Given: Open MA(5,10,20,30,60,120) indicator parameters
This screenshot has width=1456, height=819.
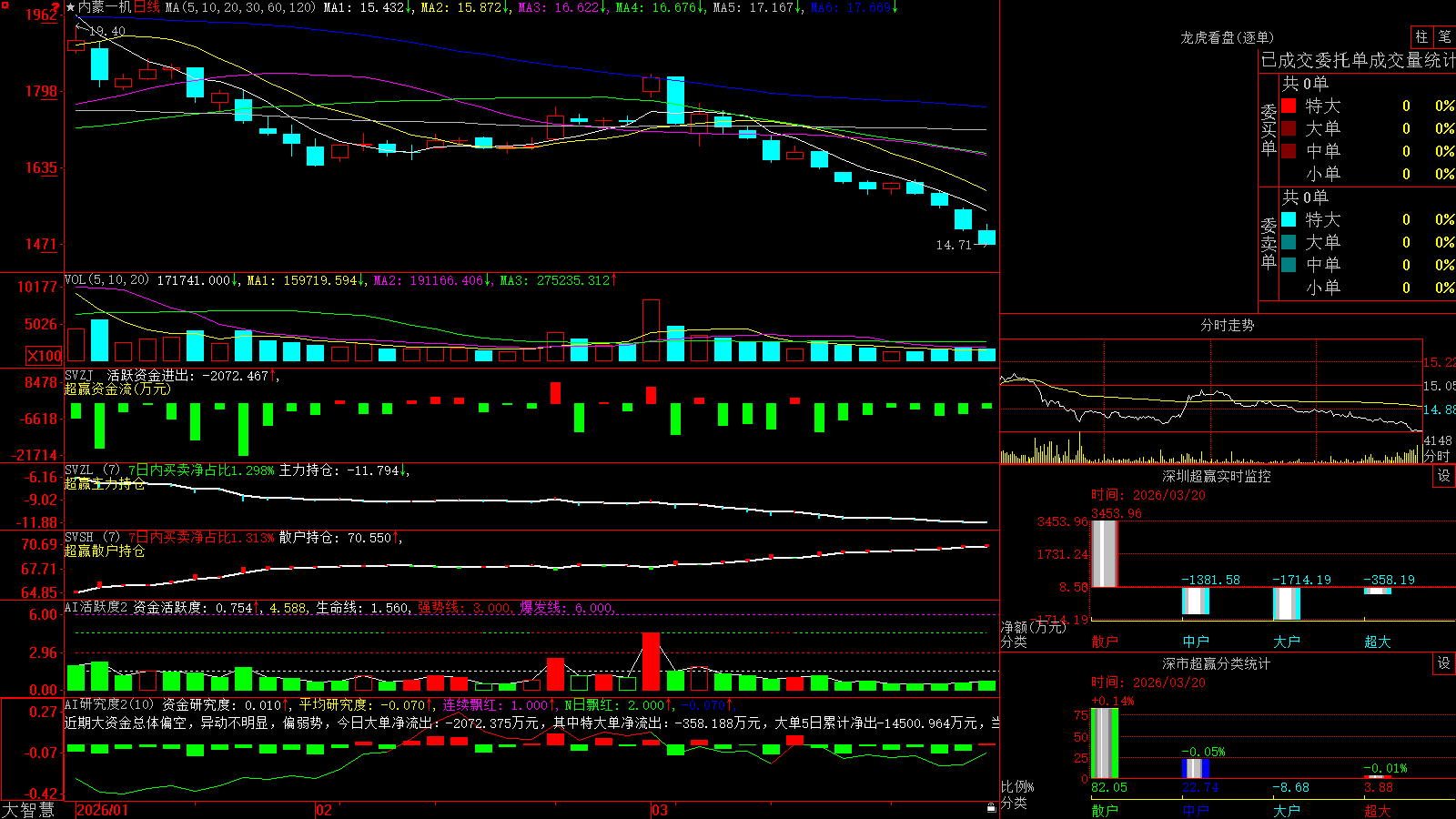Looking at the screenshot, I should (240, 7).
